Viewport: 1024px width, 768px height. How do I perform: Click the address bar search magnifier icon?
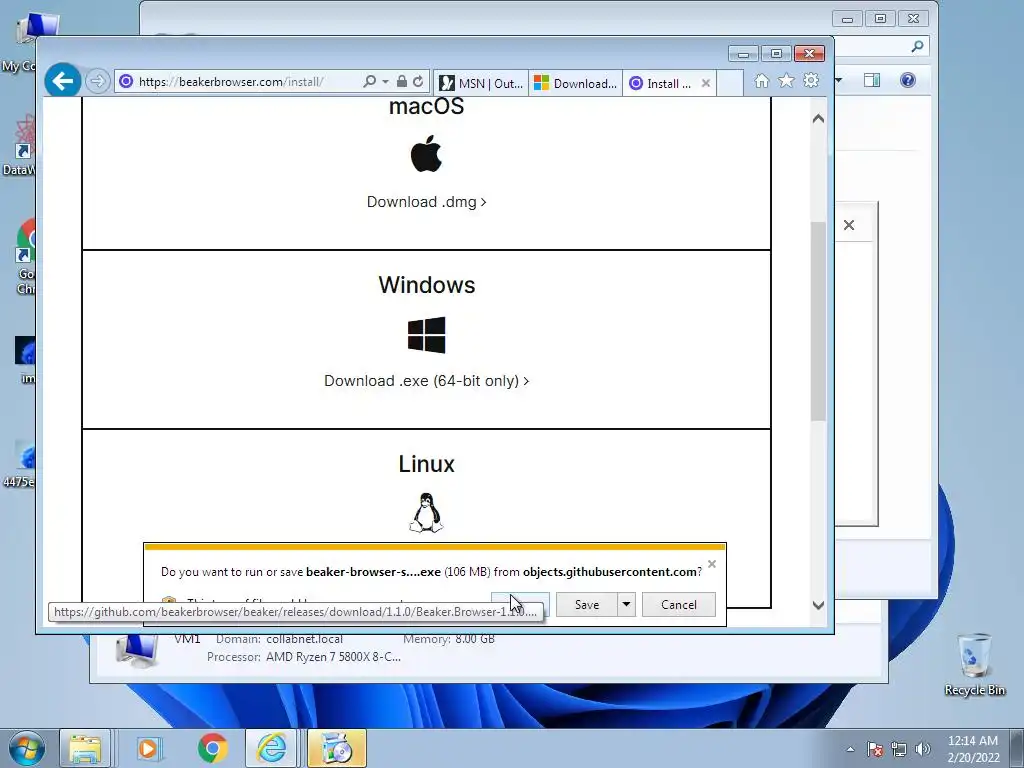click(x=369, y=82)
